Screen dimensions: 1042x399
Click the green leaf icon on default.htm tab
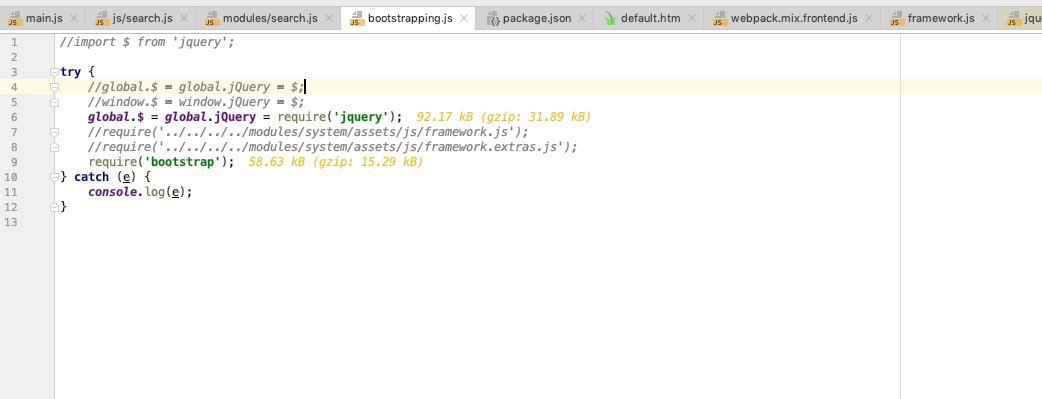click(610, 19)
